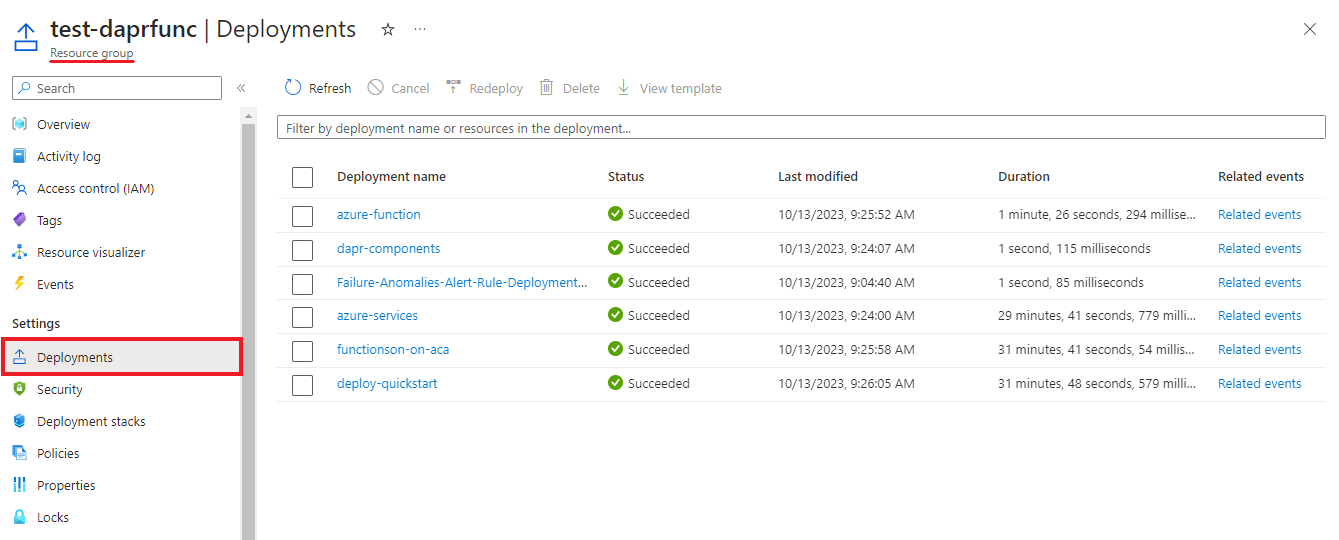Click the Redeploy toolbar icon

[x=453, y=88]
